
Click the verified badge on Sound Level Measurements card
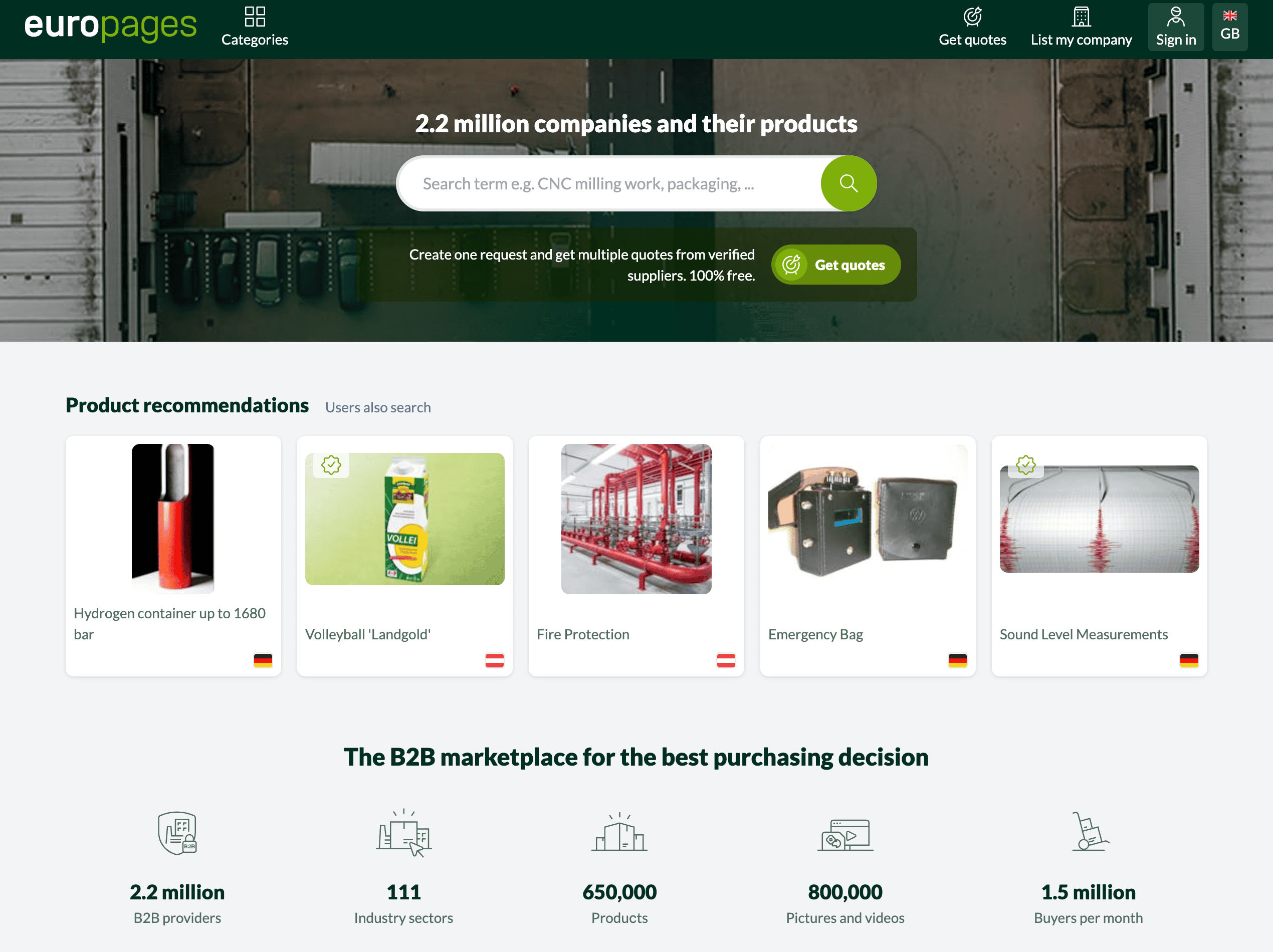click(1025, 465)
